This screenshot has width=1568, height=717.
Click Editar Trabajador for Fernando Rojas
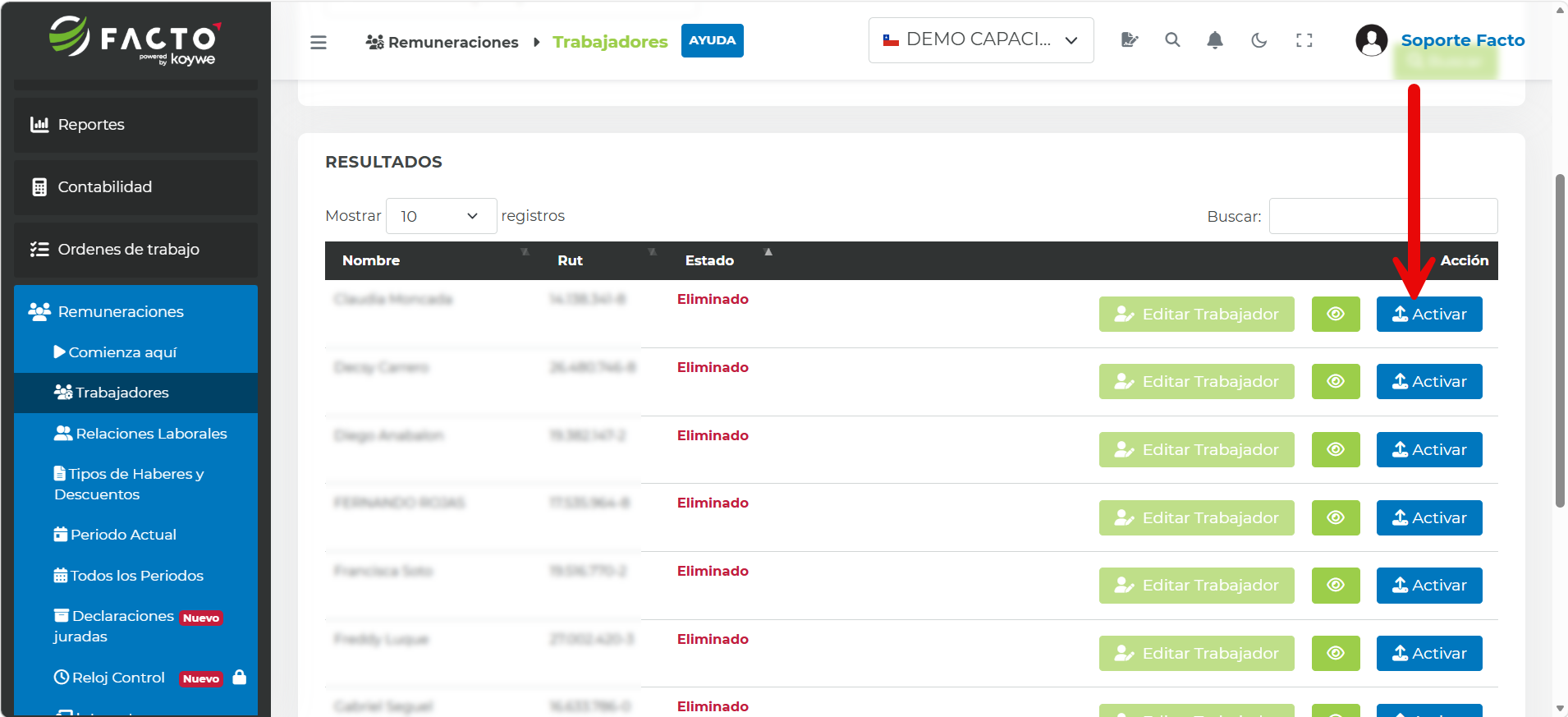point(1196,517)
